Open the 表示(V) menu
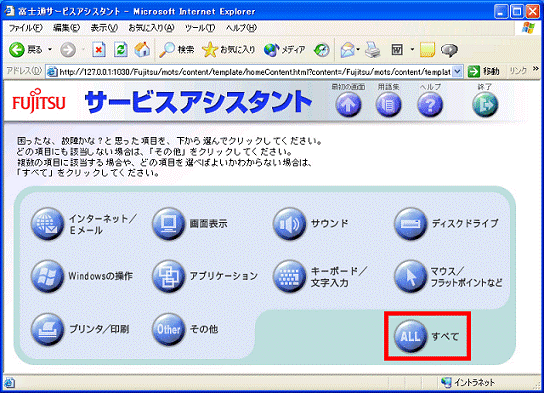 [104, 28]
